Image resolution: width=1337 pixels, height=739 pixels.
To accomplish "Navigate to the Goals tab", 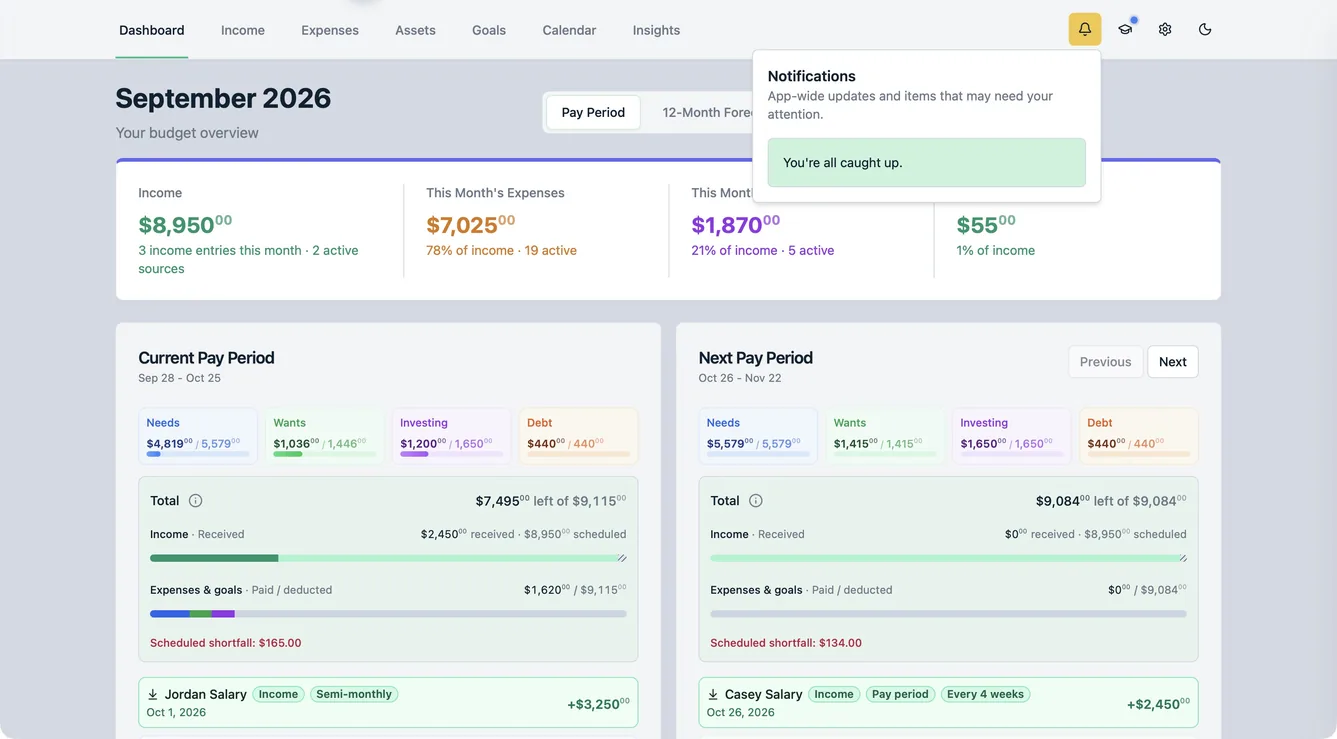I will pyautogui.click(x=489, y=30).
